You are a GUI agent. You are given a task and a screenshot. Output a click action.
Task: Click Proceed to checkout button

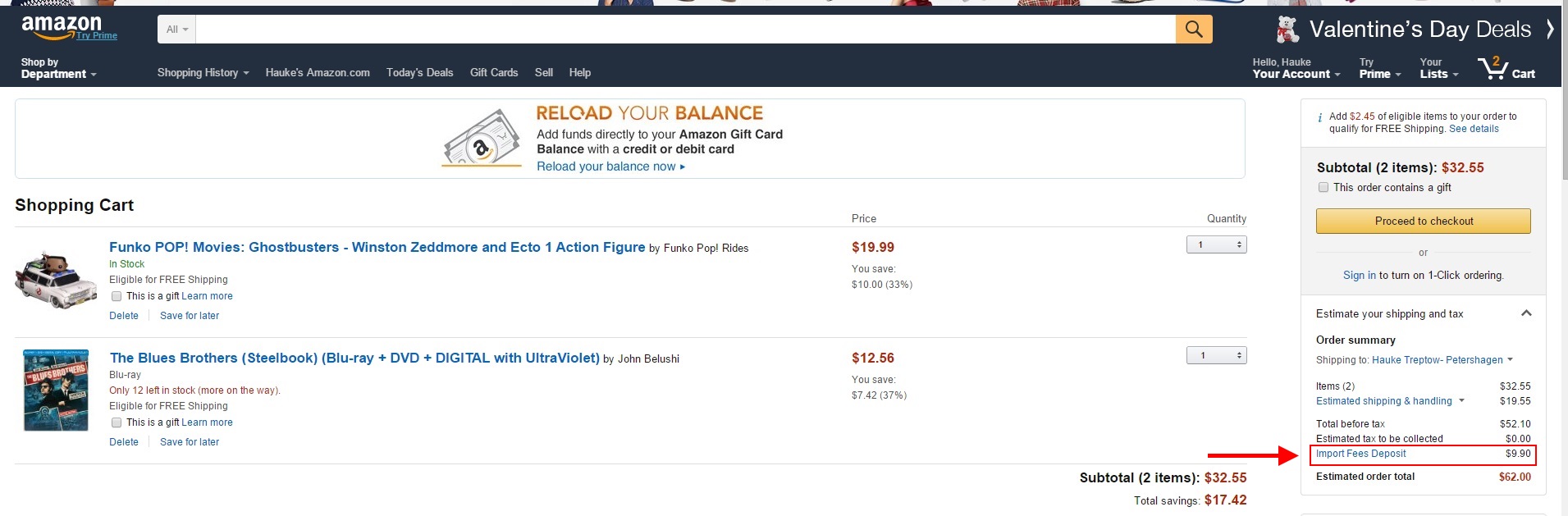(x=1424, y=221)
